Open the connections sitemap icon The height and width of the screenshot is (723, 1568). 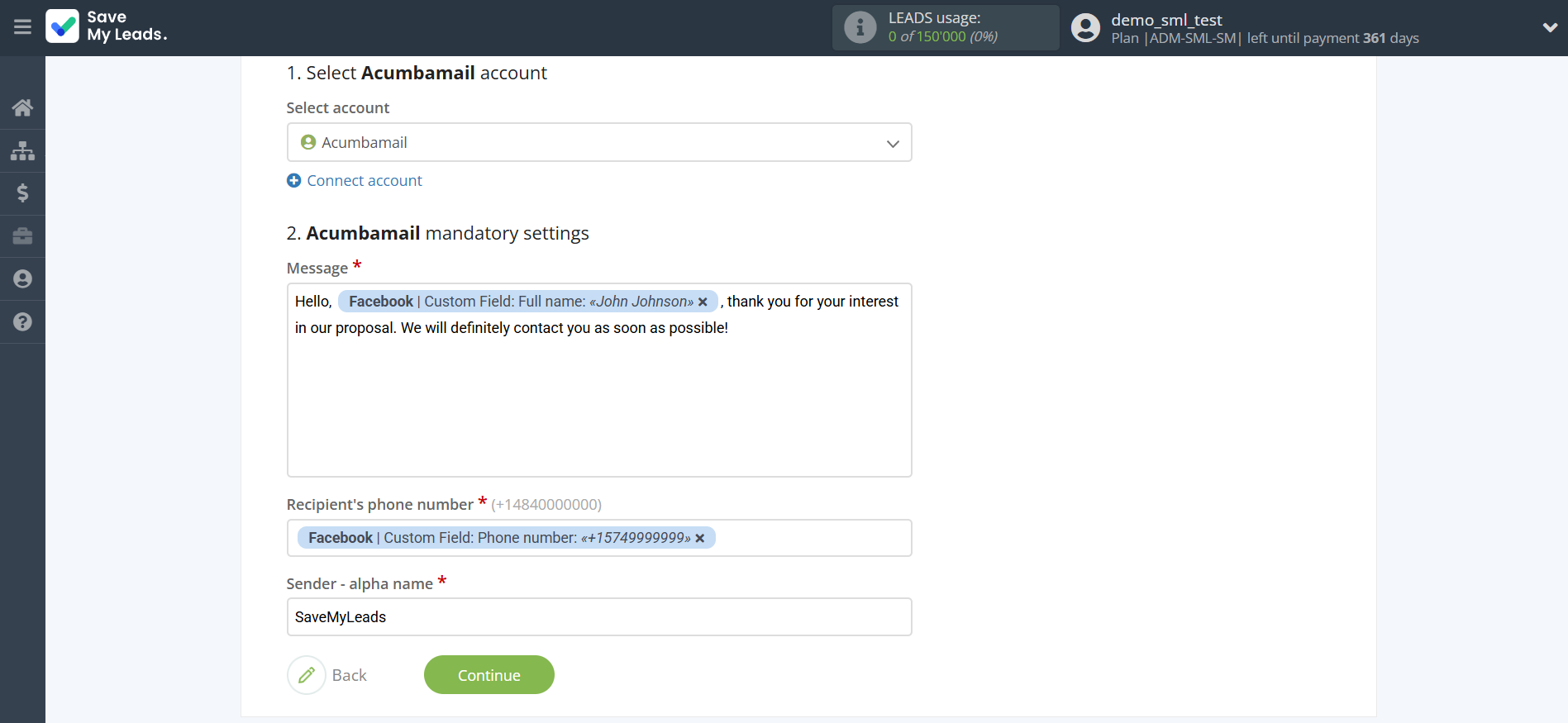[x=22, y=150]
